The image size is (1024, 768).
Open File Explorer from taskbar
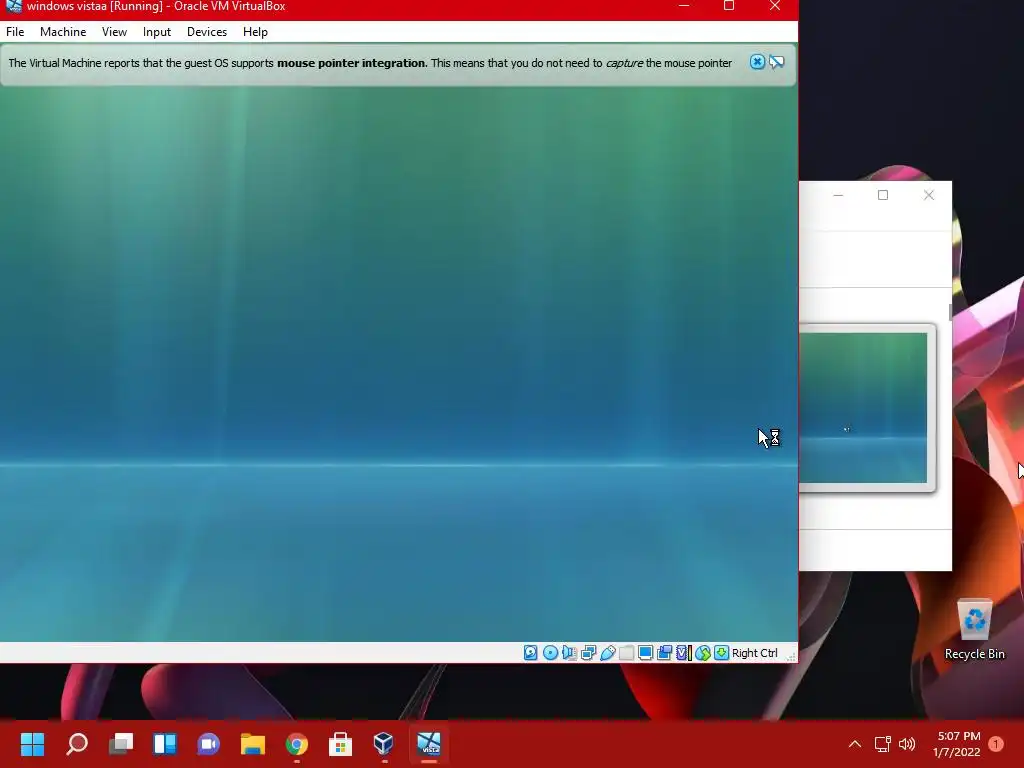click(x=253, y=744)
